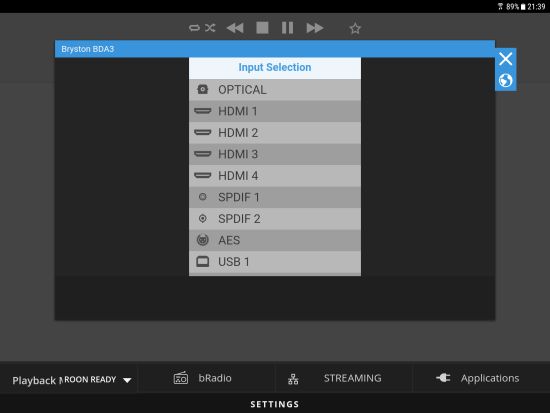Mark track as favorite with star

click(355, 28)
